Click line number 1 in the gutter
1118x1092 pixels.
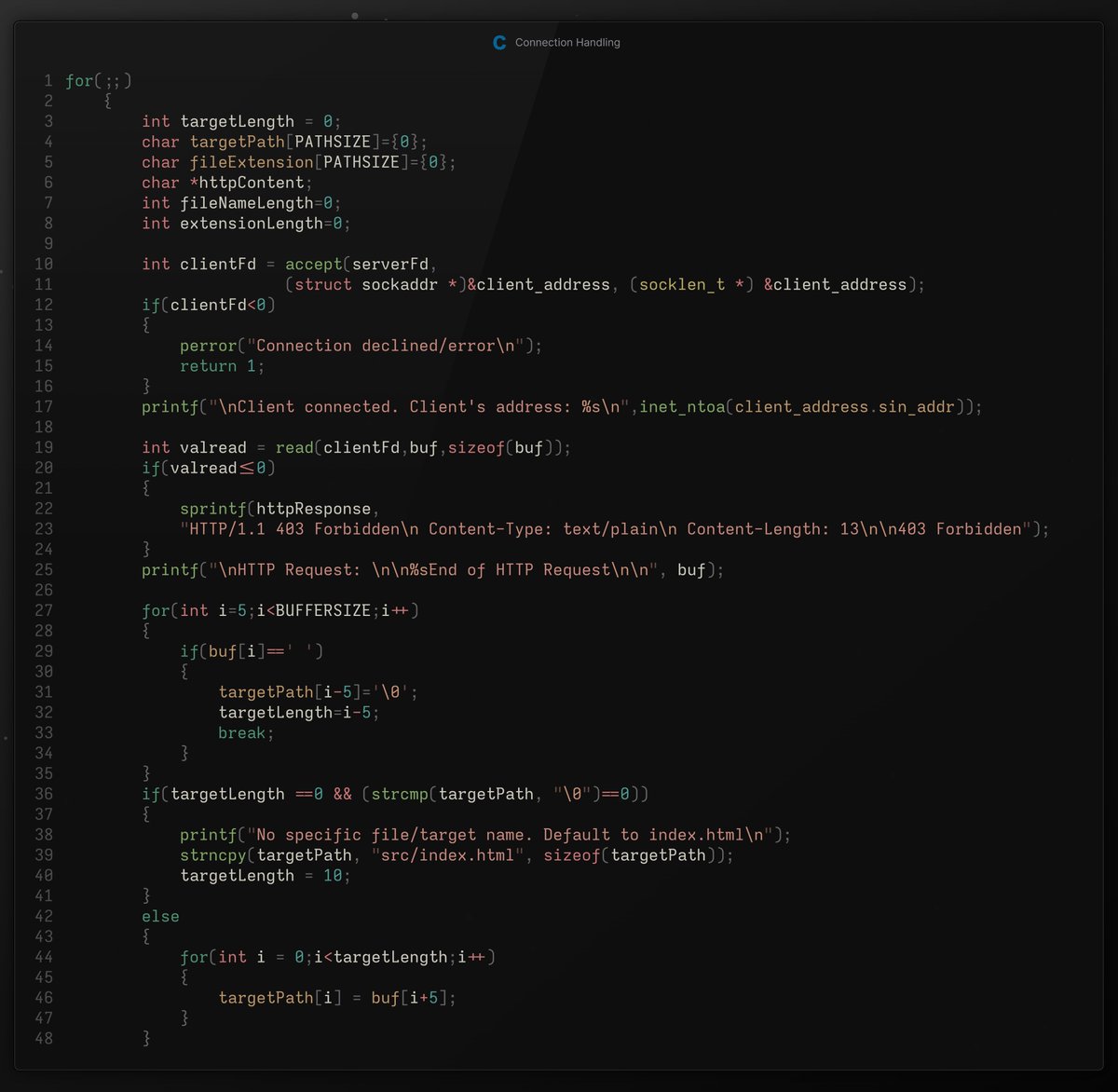48,81
